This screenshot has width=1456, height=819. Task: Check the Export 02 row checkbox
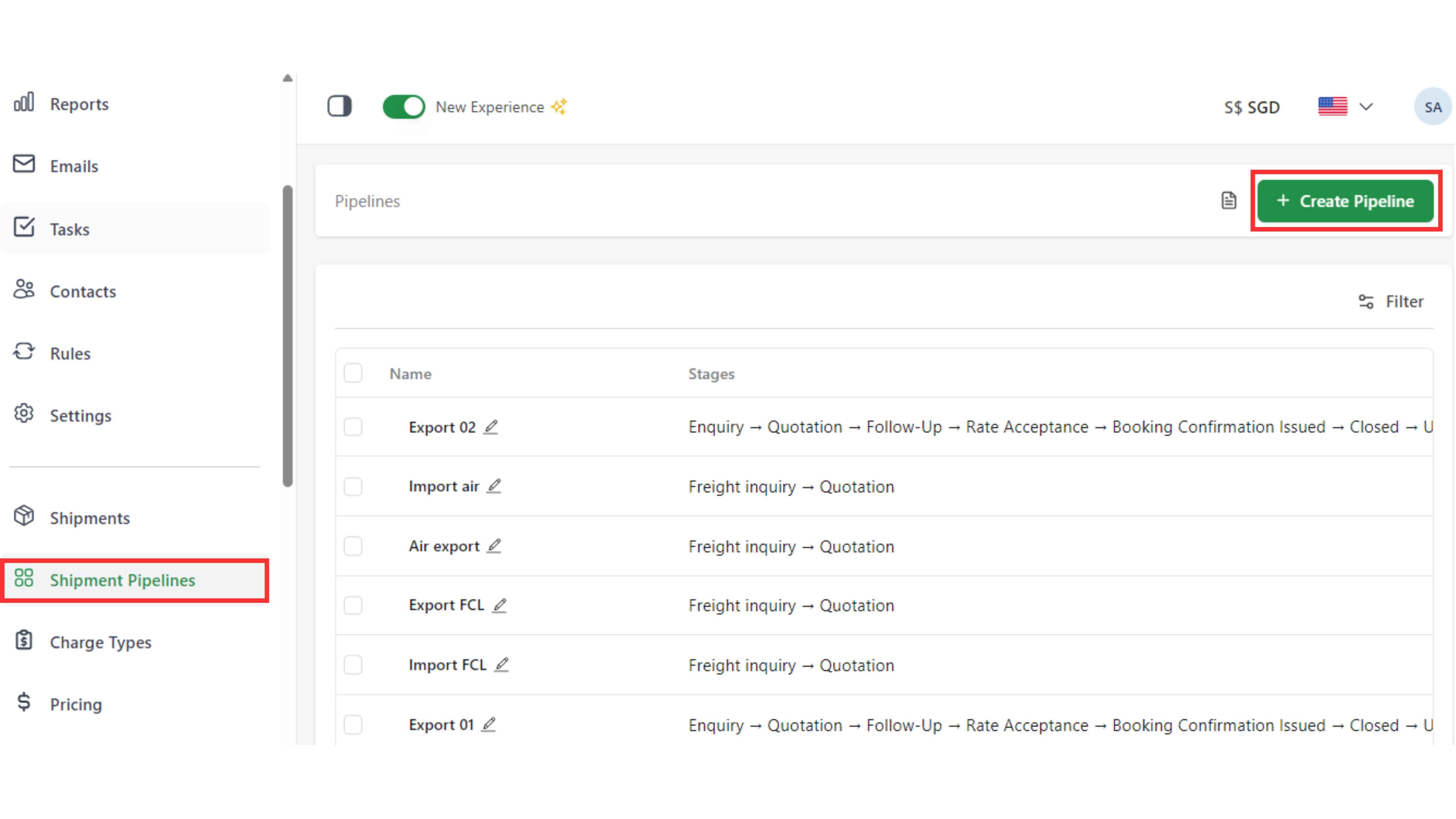[x=353, y=427]
